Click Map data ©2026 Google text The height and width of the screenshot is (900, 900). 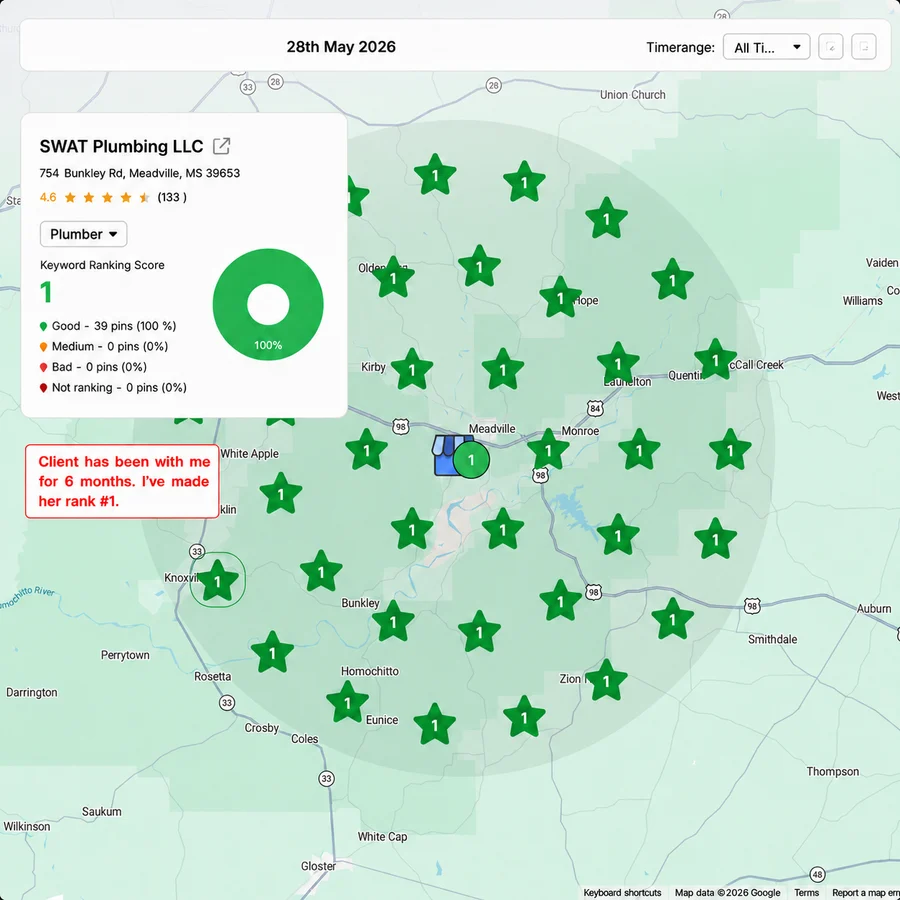pos(727,893)
